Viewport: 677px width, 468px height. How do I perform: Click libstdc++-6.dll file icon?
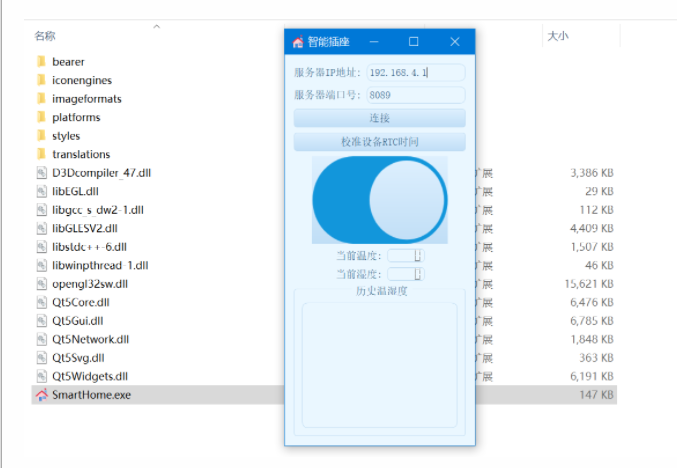pyautogui.click(x=41, y=247)
